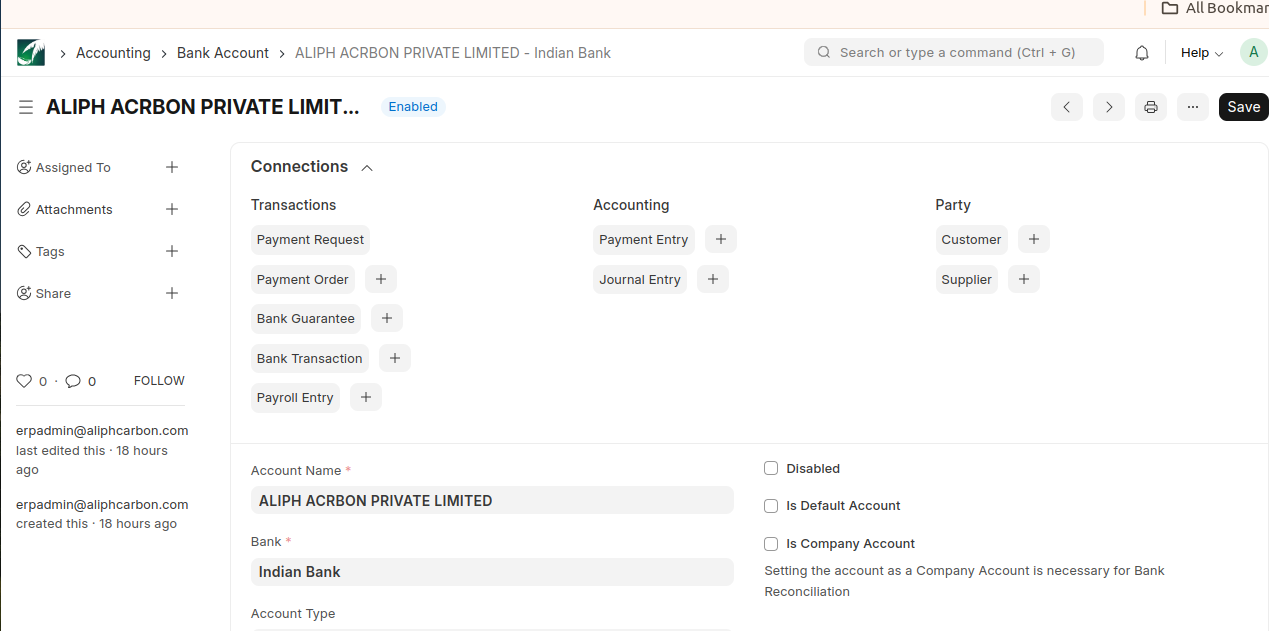Navigate to Bank Account breadcrumb
This screenshot has width=1269, height=631.
223,53
